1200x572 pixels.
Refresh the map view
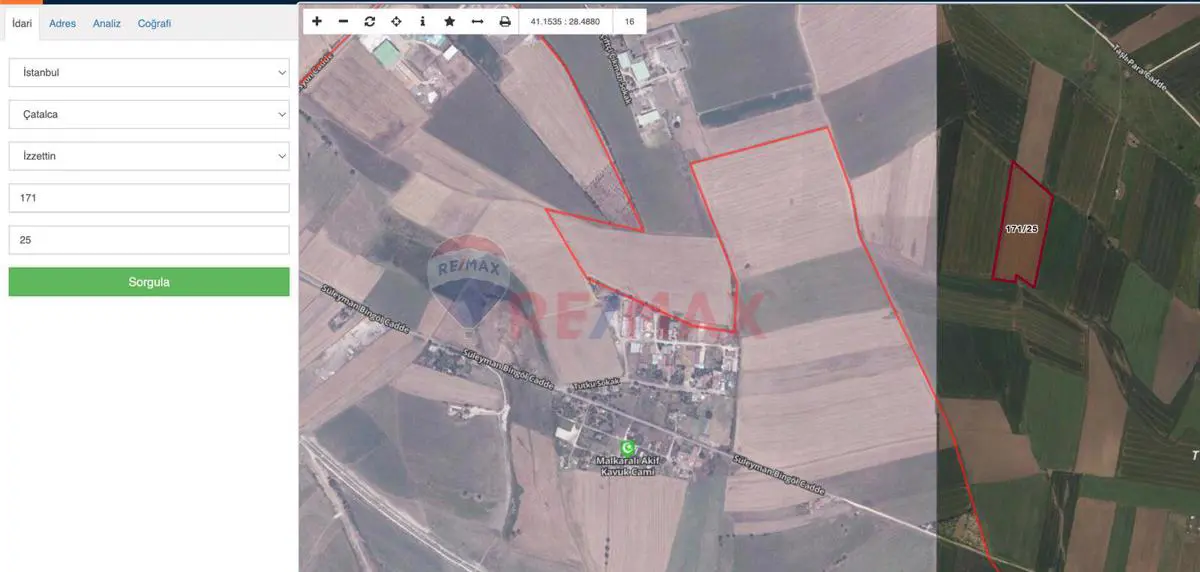370,21
